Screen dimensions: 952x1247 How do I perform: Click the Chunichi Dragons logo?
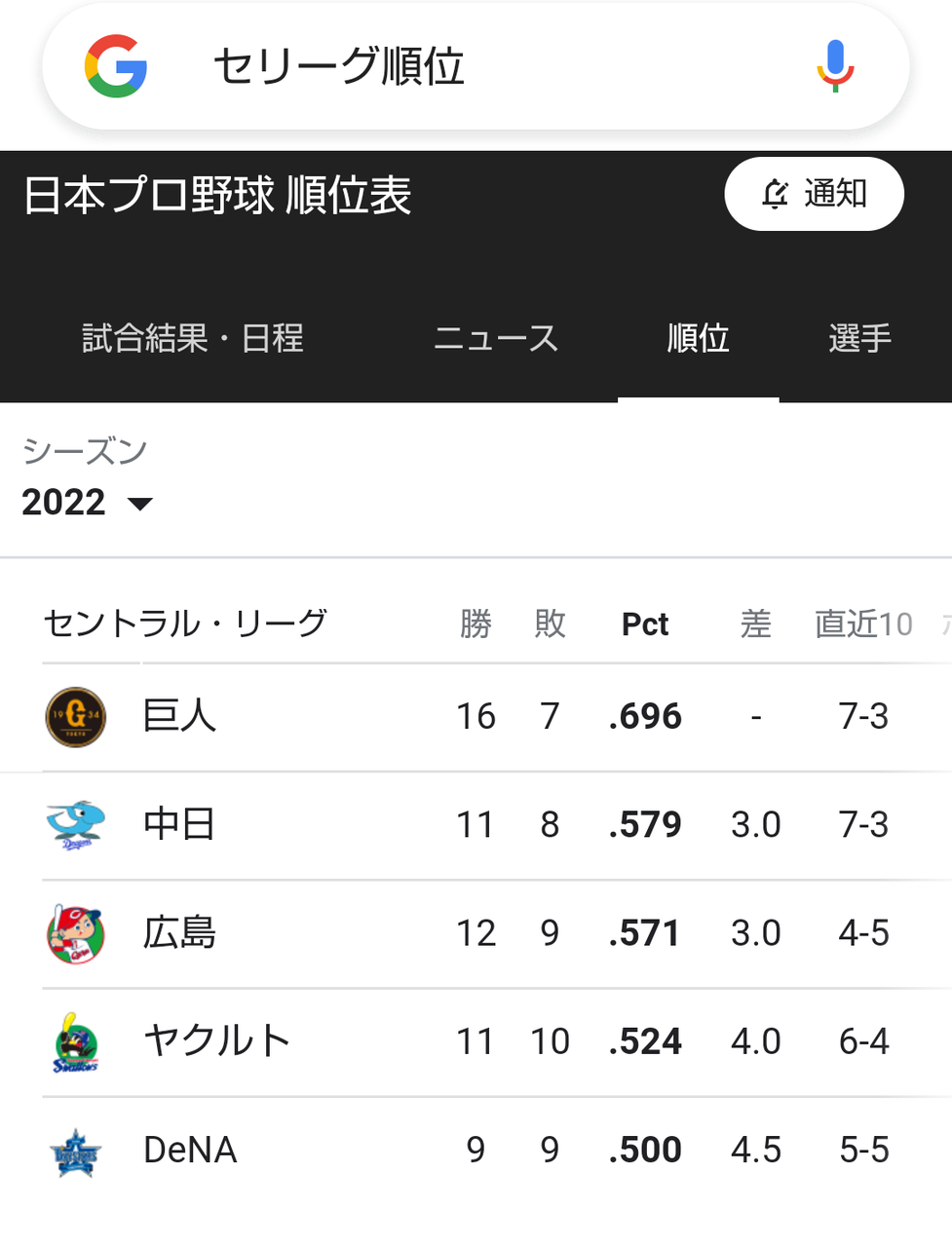tap(76, 825)
